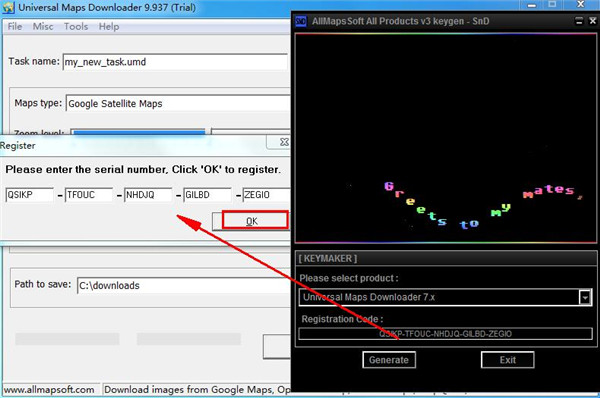Open the Help menu
This screenshot has width=600, height=398.
(109, 26)
